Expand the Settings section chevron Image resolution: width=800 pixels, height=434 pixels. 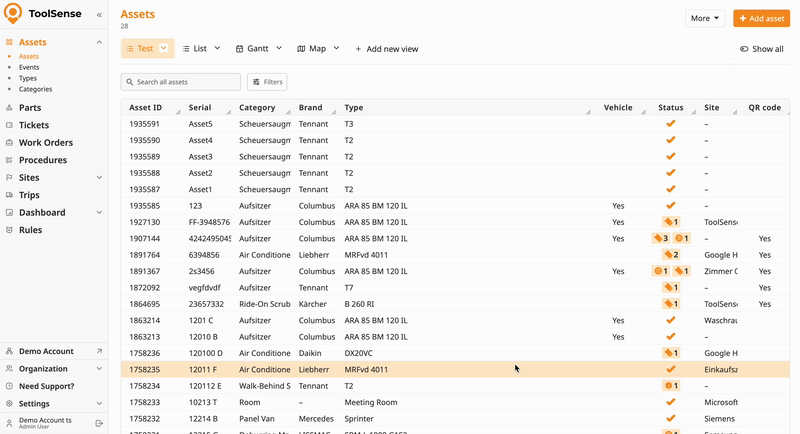coord(99,404)
